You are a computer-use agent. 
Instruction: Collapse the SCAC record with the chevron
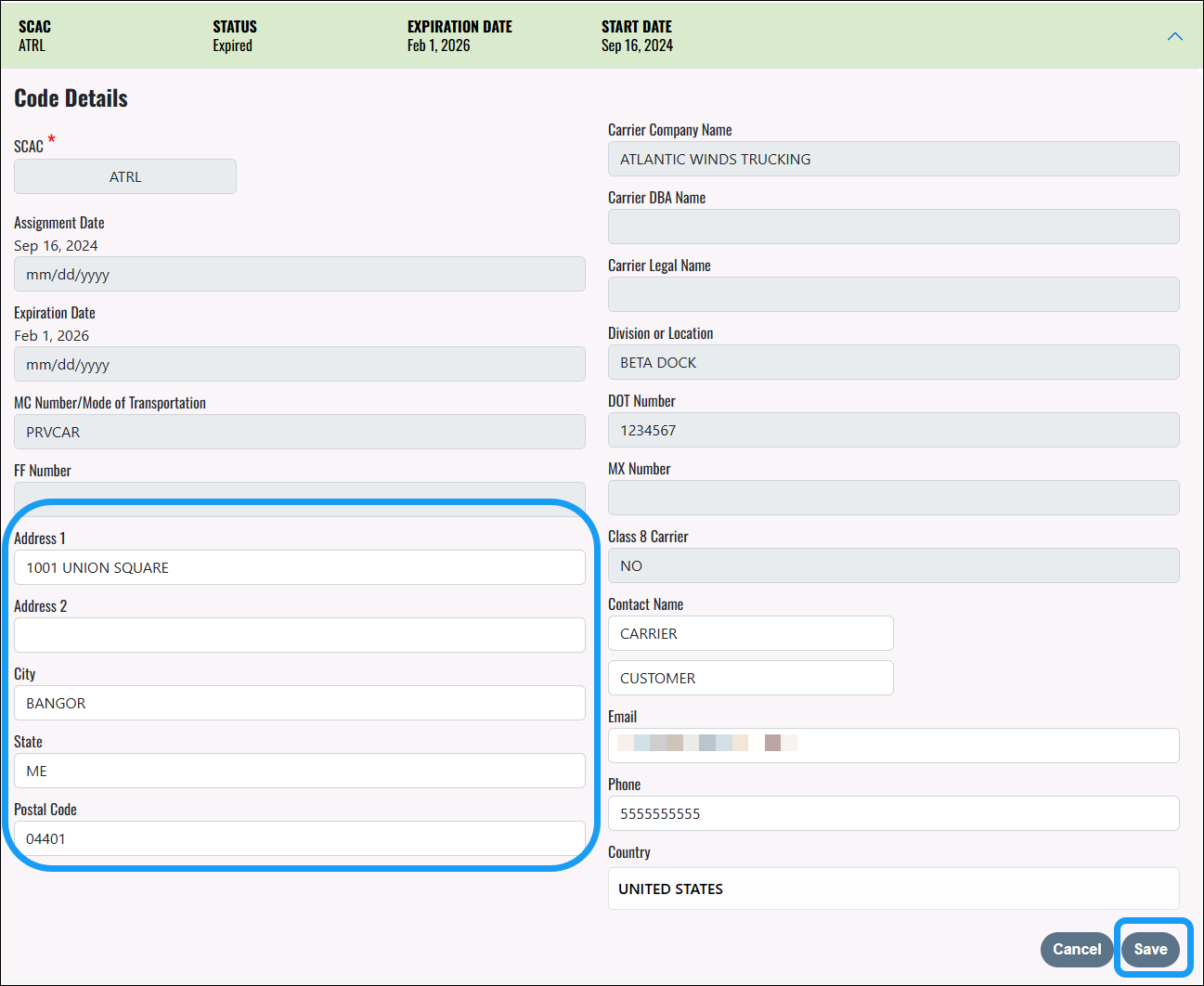[x=1174, y=36]
